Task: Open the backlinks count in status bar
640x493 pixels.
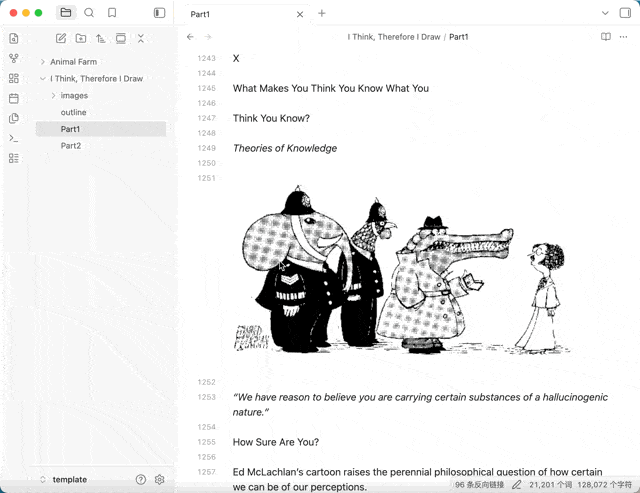Action: (x=479, y=485)
